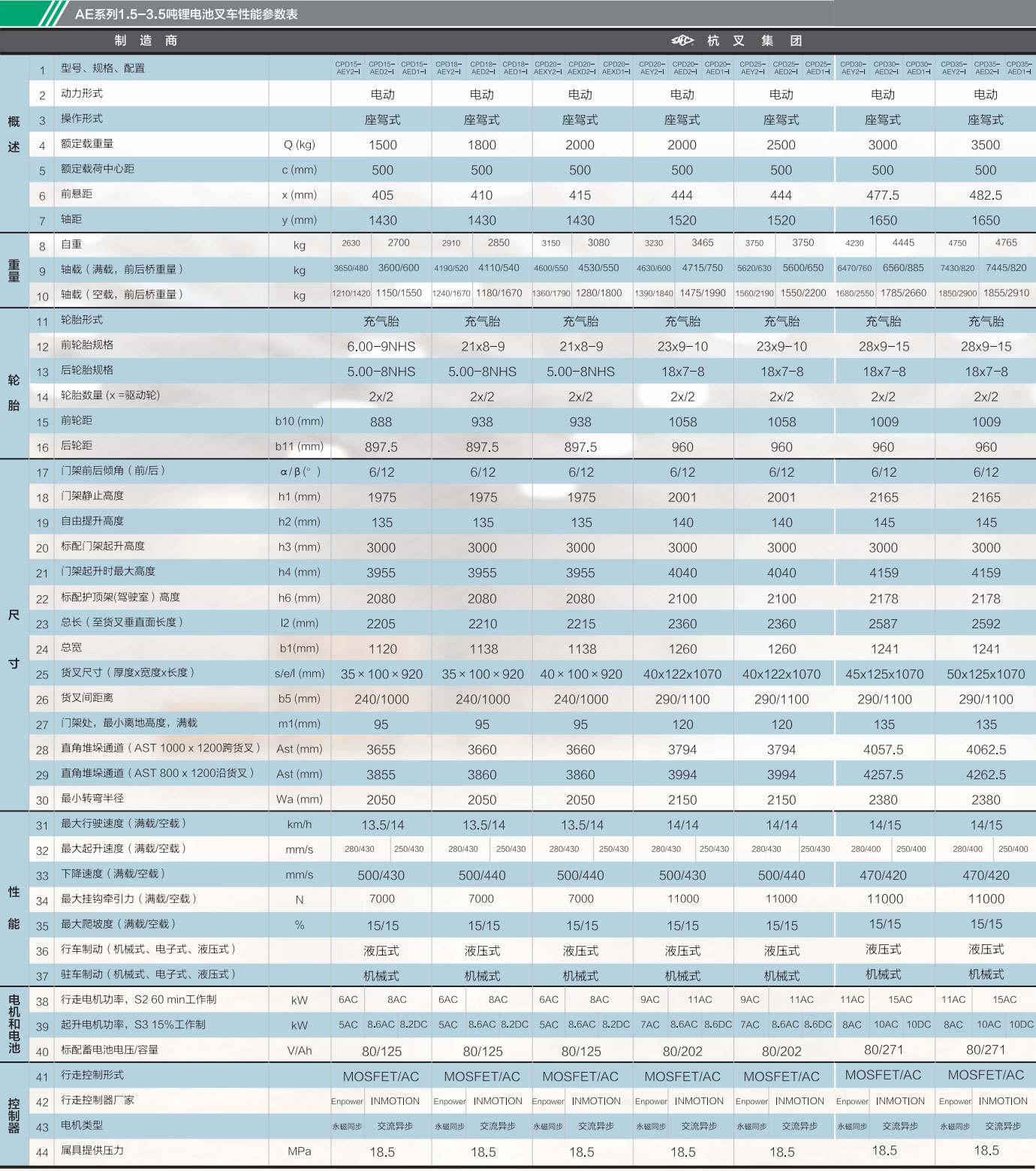Click front tire spec 6.00-9NHS

(x=381, y=347)
